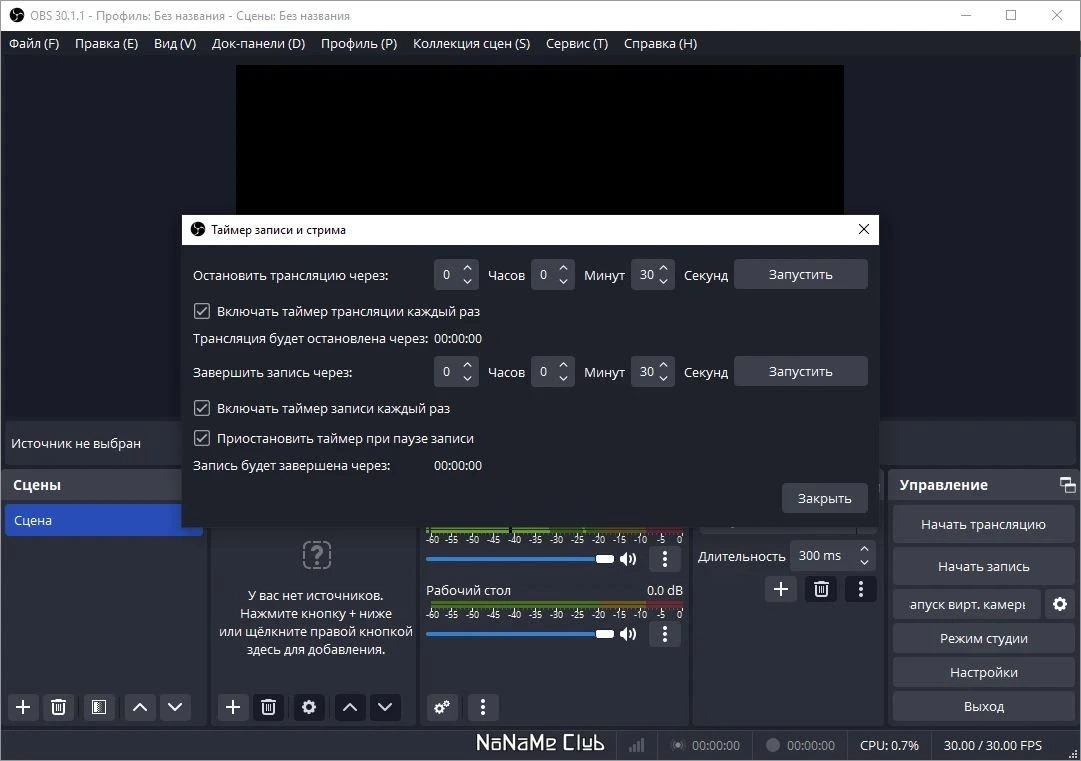
Task: Undock the Управление panel icon
Action: 1067,485
